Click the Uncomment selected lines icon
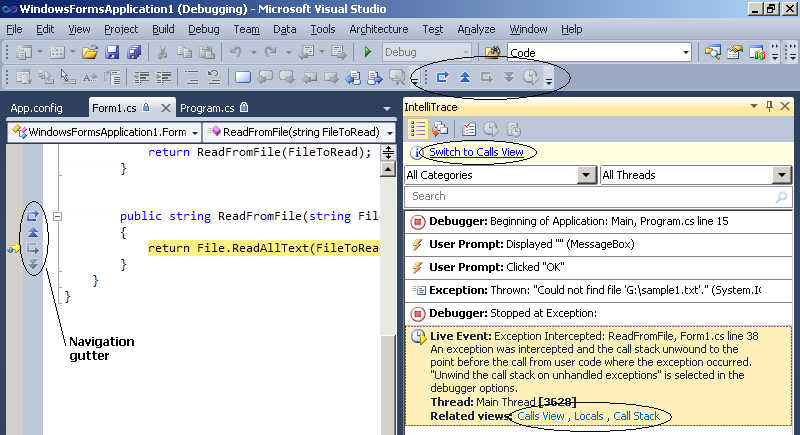Screen dimensions: 800x435 coord(214,78)
